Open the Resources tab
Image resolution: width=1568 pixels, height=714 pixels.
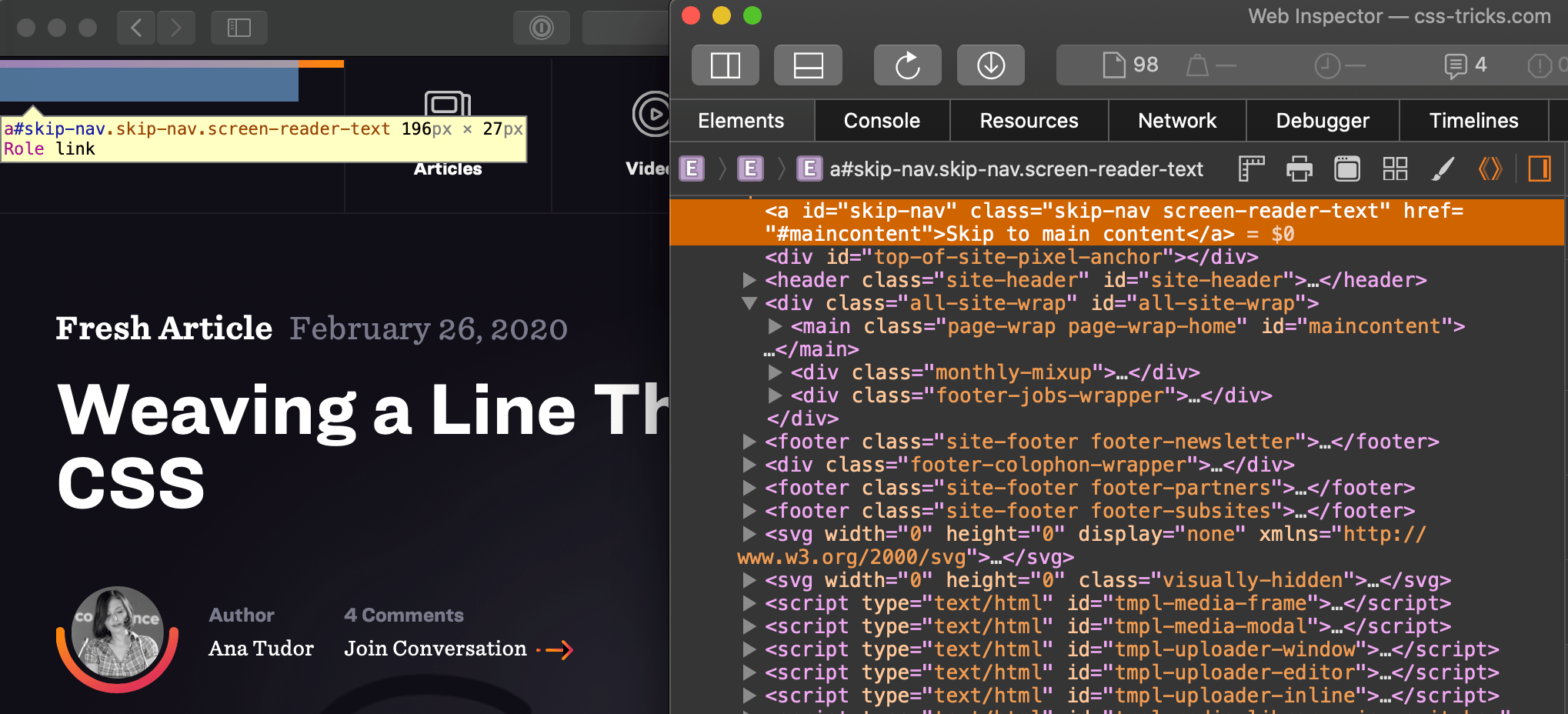coord(1029,121)
